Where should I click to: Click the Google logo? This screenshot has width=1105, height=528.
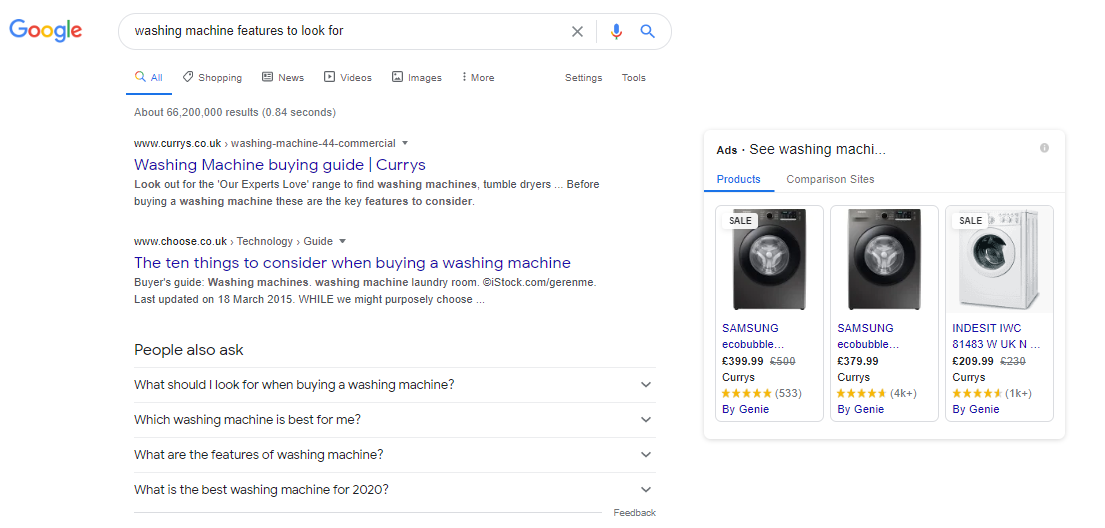(46, 30)
